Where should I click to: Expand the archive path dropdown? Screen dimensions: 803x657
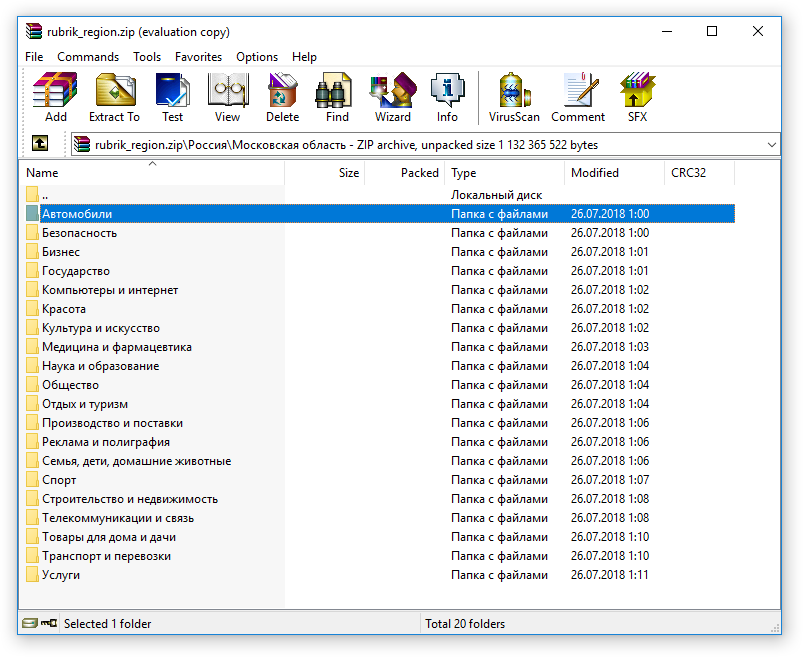click(x=771, y=145)
